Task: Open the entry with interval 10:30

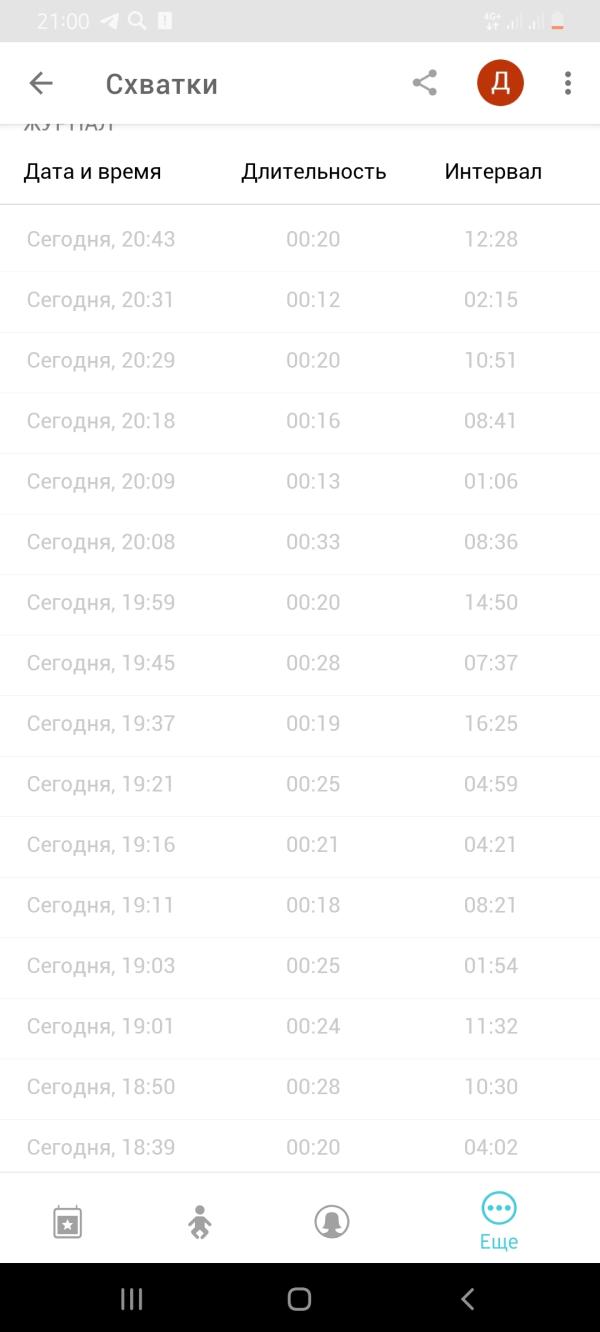Action: pos(300,1086)
